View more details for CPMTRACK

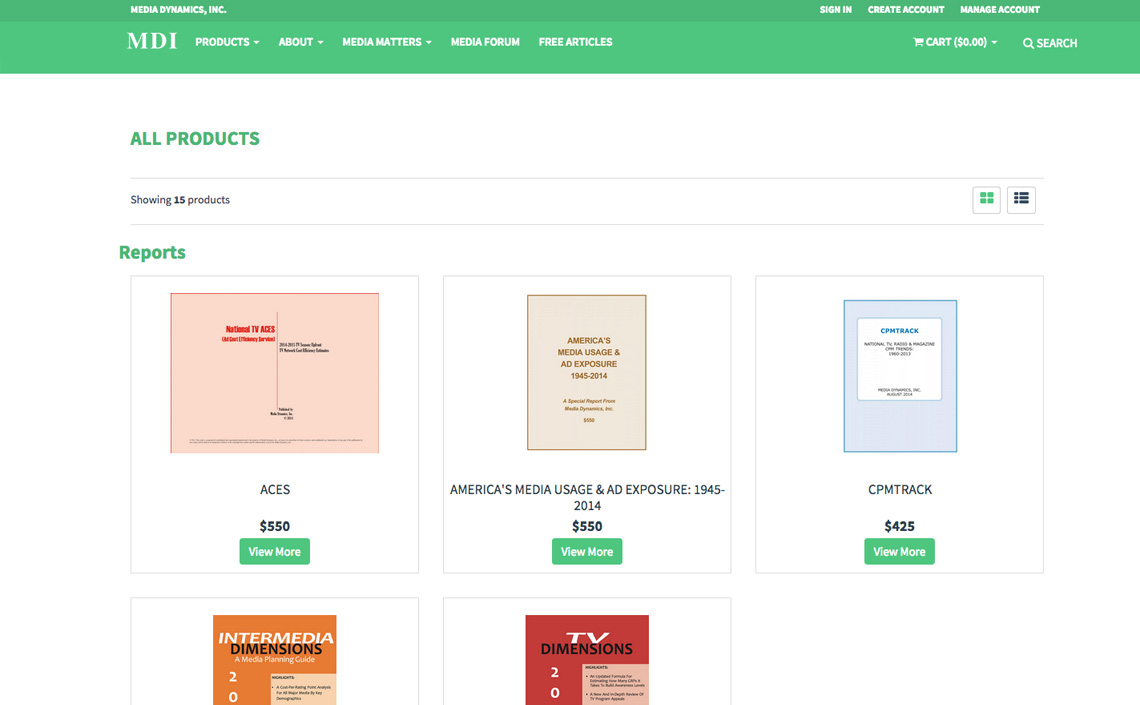[899, 552]
